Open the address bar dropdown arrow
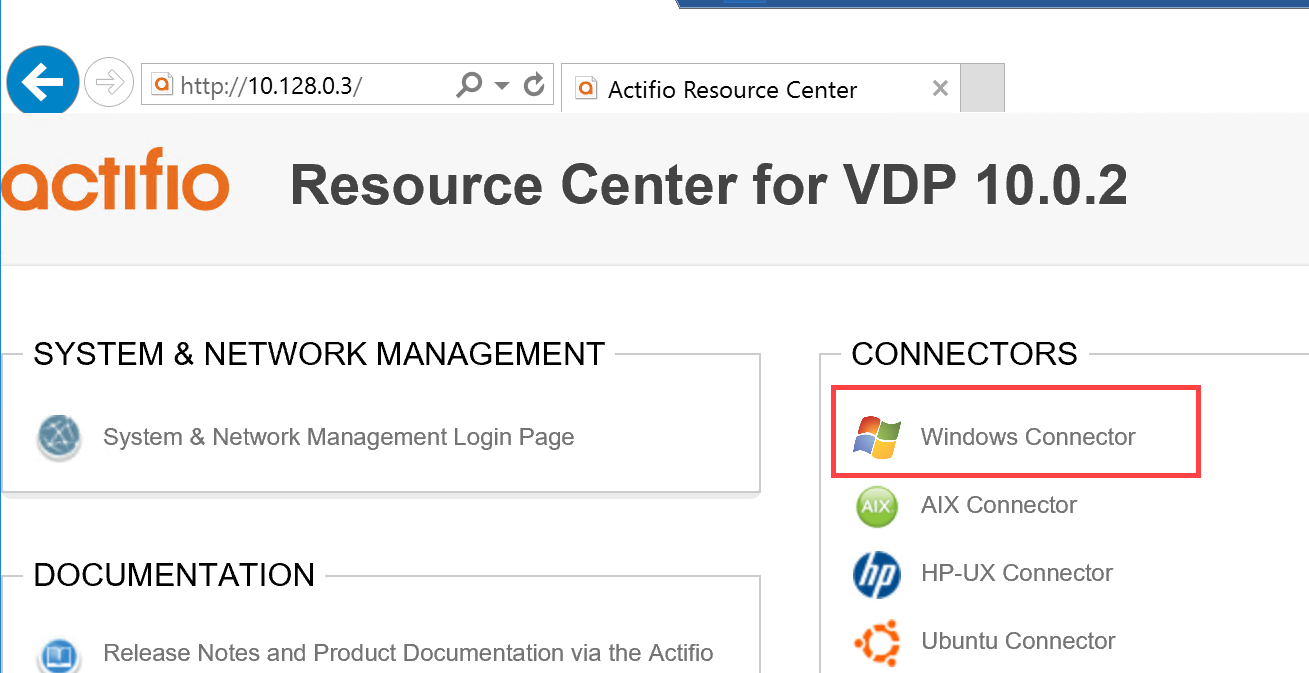 (502, 85)
